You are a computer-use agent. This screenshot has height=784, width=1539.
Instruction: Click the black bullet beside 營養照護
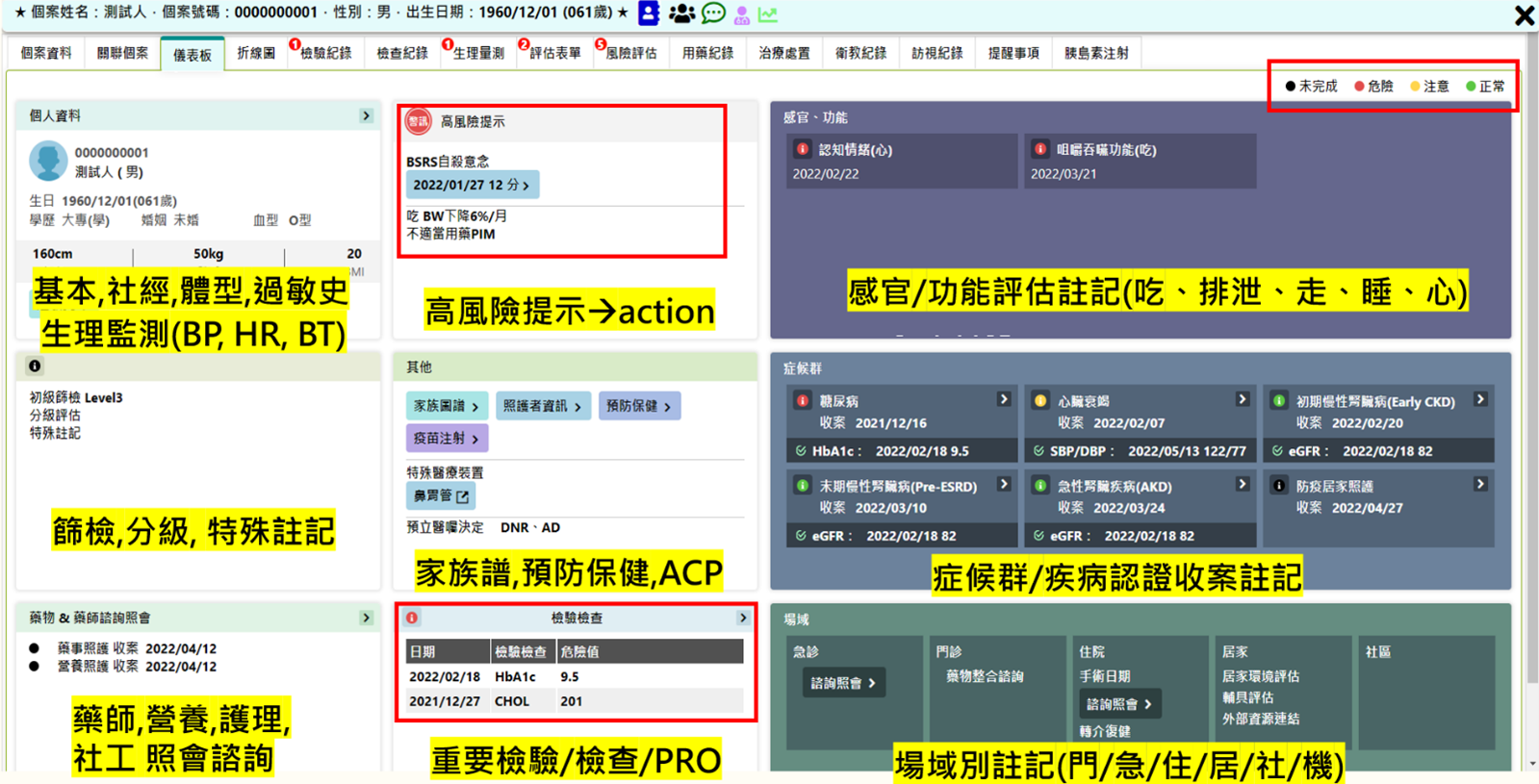[35, 666]
